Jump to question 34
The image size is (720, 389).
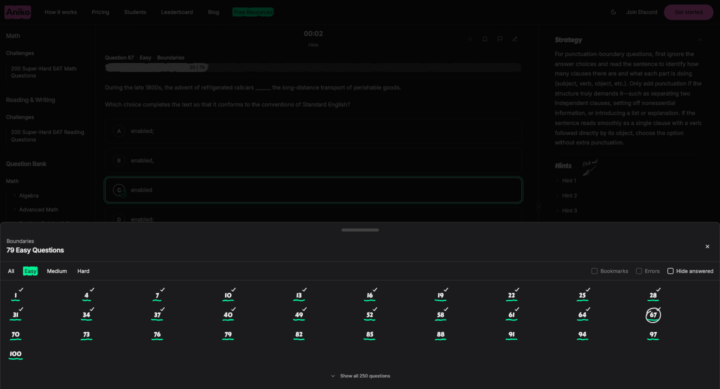coord(86,315)
